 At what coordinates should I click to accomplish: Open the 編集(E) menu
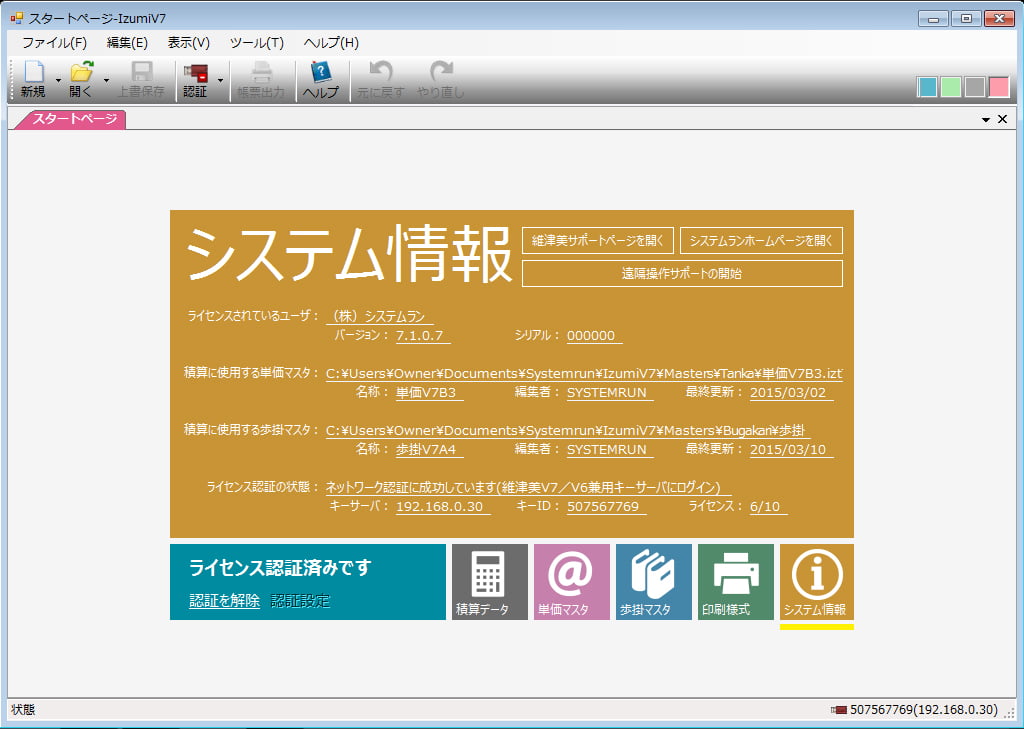(x=127, y=43)
